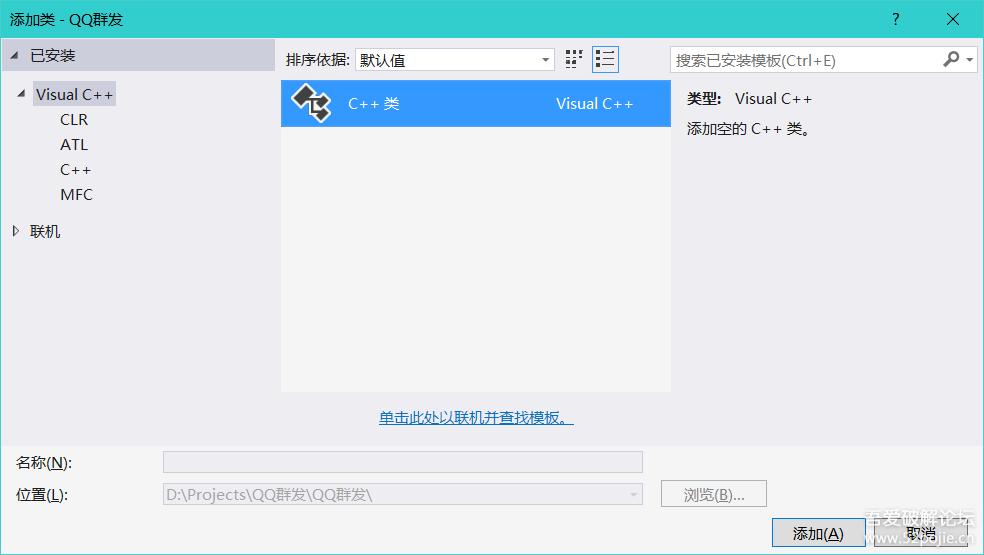The width and height of the screenshot is (984, 555).
Task: Select the C++ class template icon
Action: pyautogui.click(x=312, y=103)
